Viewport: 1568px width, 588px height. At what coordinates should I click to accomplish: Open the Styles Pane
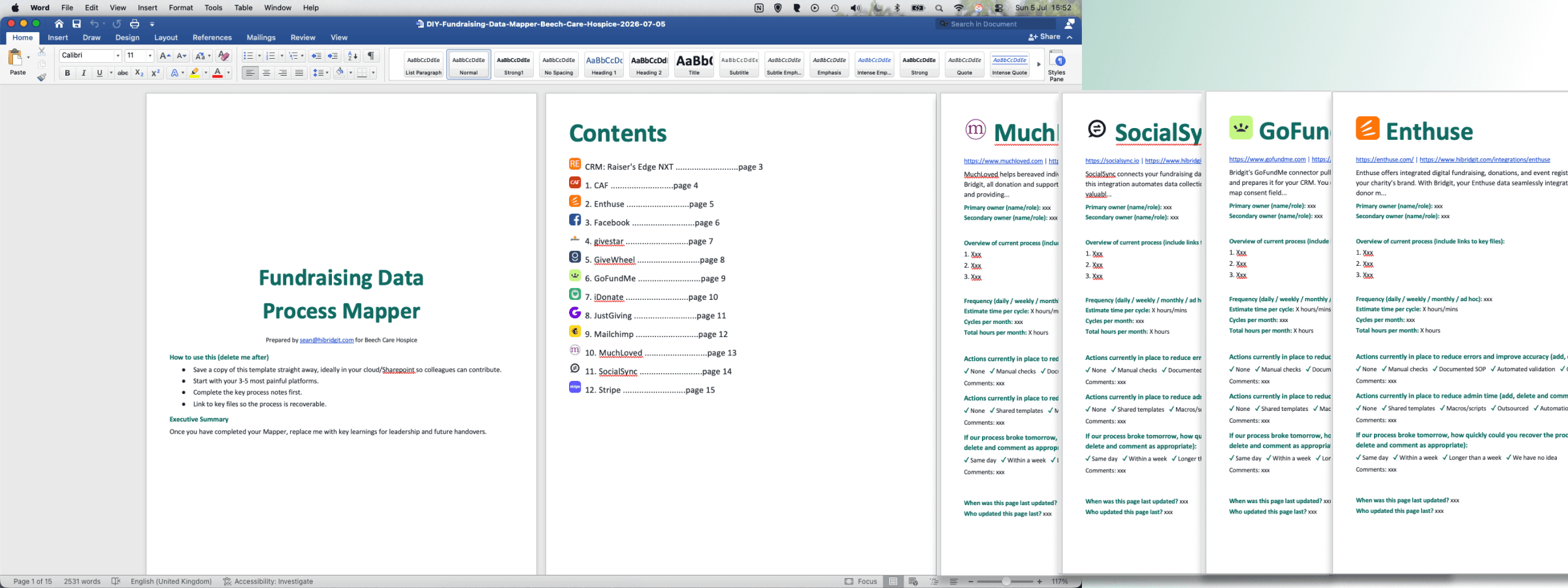pyautogui.click(x=1056, y=65)
